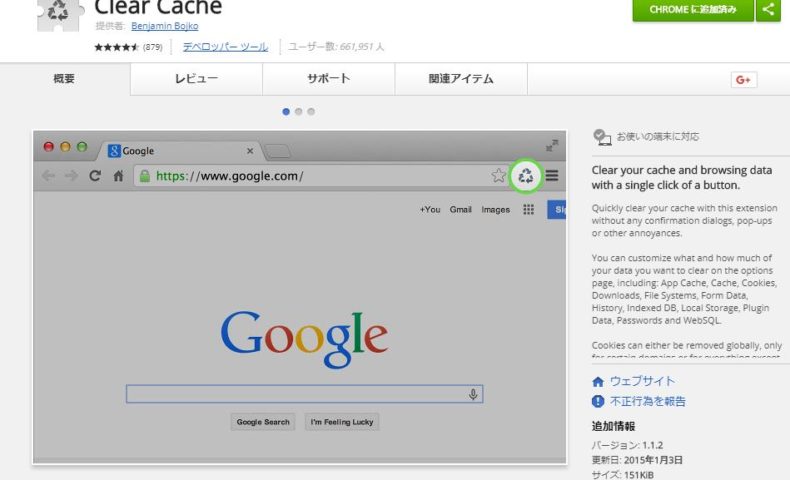The height and width of the screenshot is (480, 790).
Task: Click the home icon beside ウェブサイト
Action: 598,382
